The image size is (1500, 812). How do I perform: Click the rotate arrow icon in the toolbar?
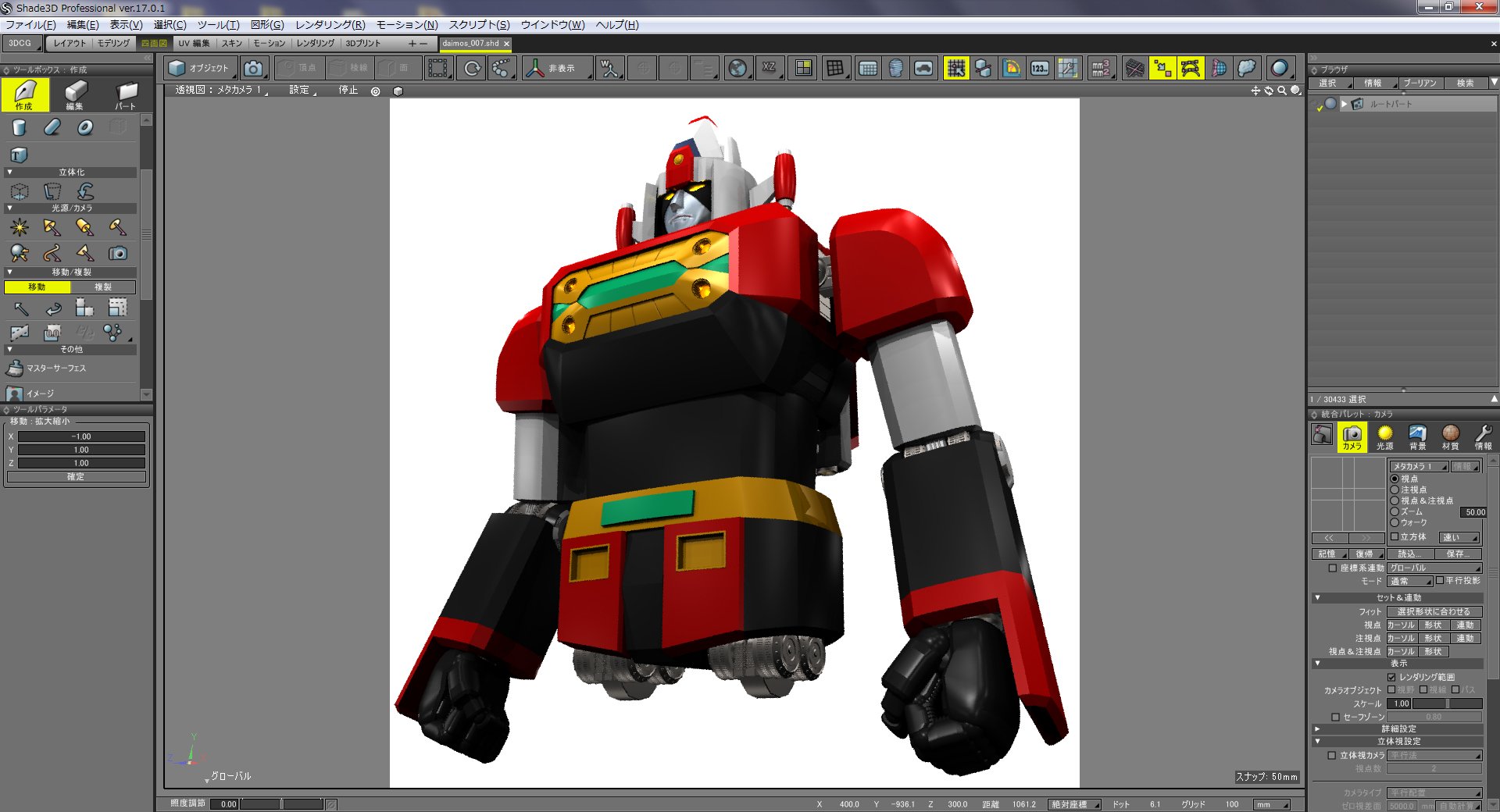(x=472, y=68)
